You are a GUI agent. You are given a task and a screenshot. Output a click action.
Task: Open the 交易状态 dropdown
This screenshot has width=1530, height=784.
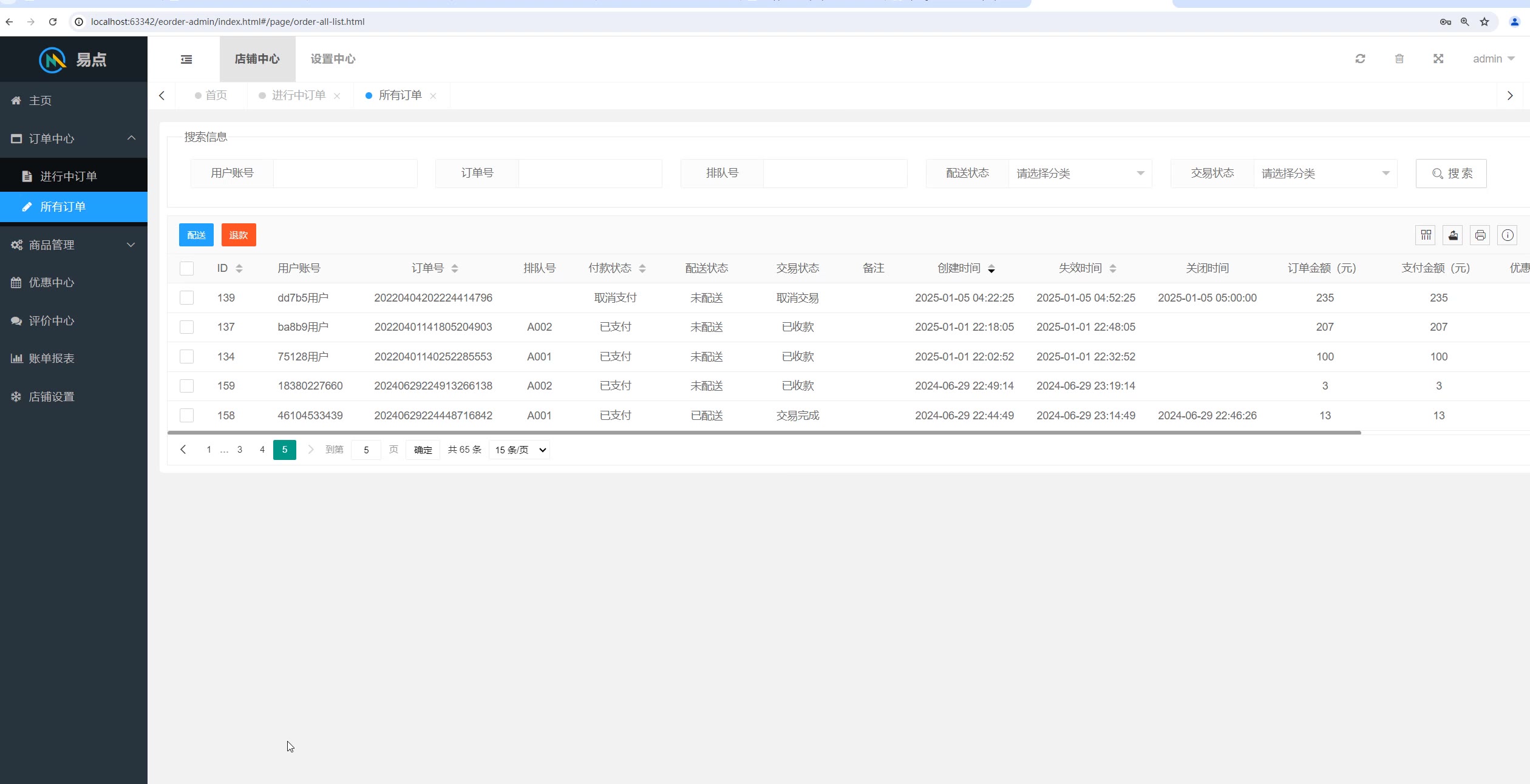click(1325, 174)
